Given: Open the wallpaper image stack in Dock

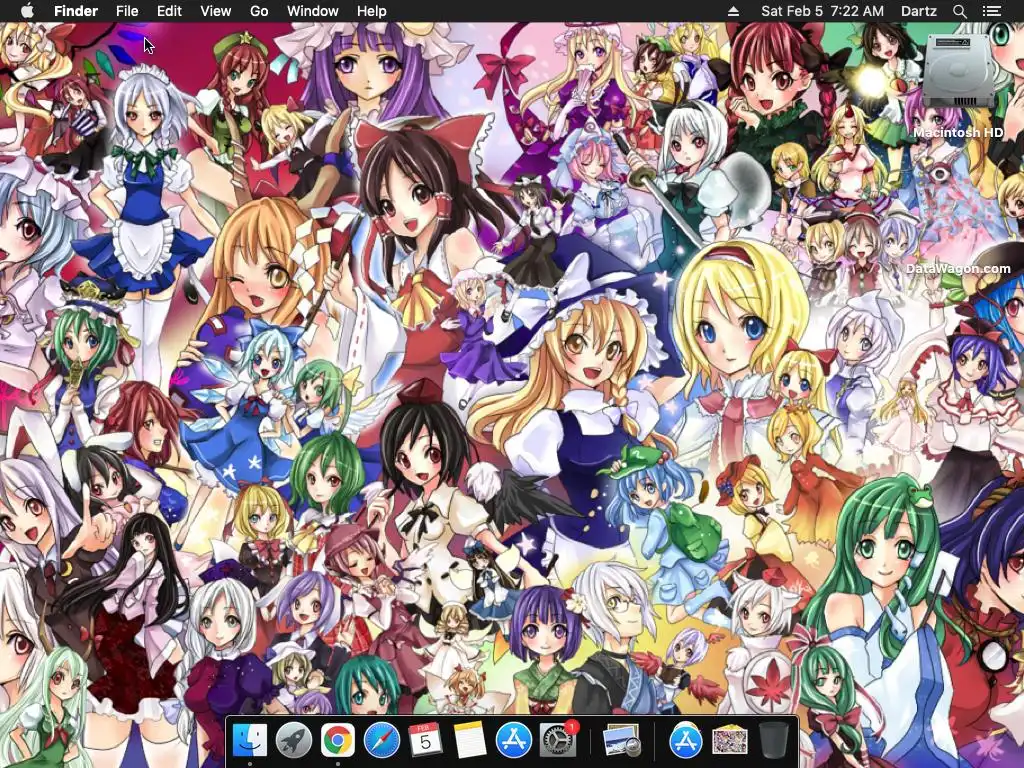Looking at the screenshot, I should (x=729, y=740).
